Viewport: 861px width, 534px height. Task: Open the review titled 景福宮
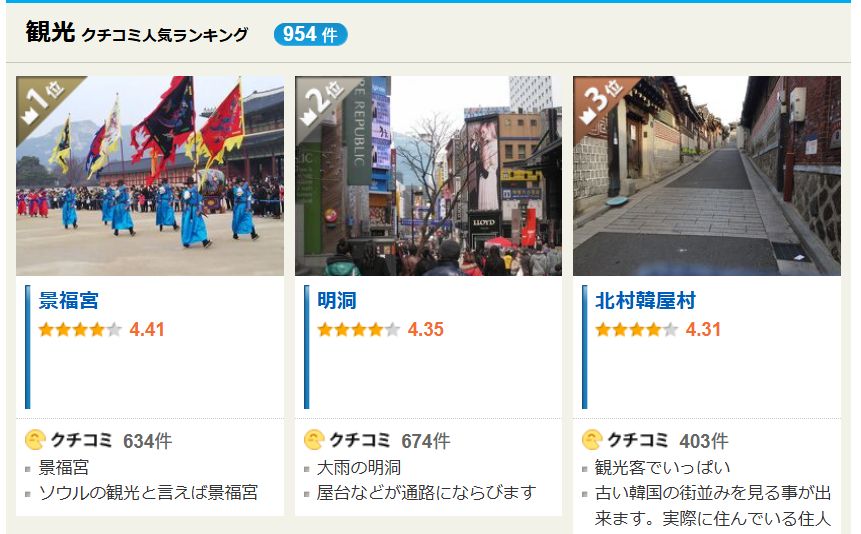64,468
